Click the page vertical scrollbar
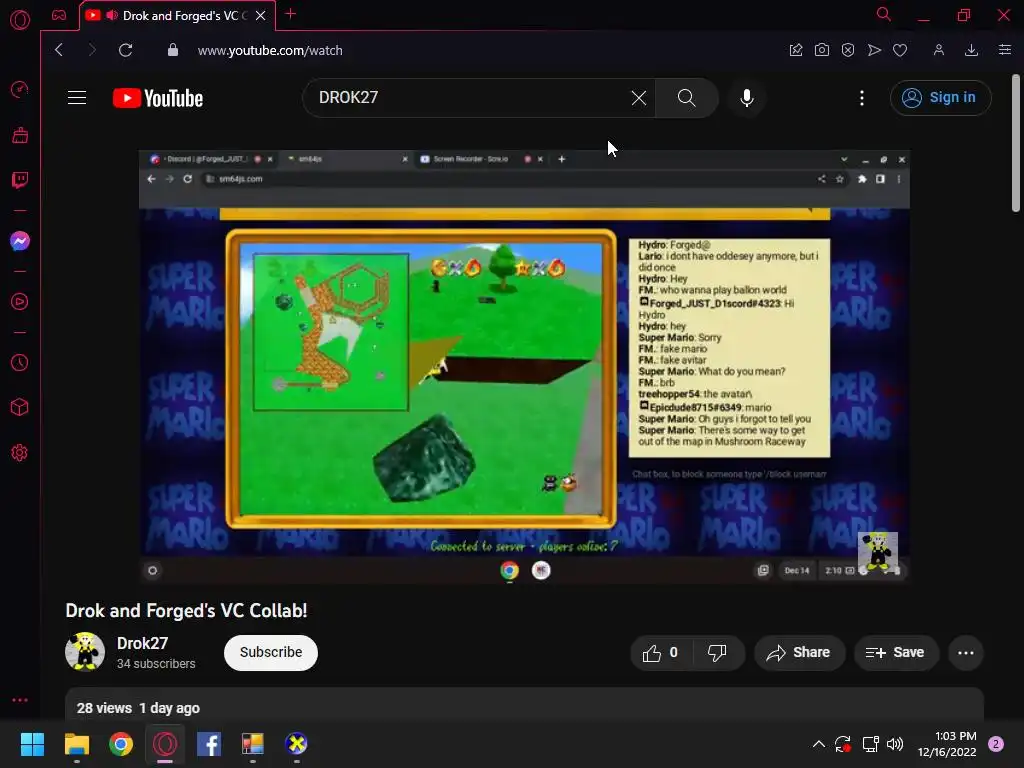This screenshot has height=768, width=1024. click(x=1016, y=144)
